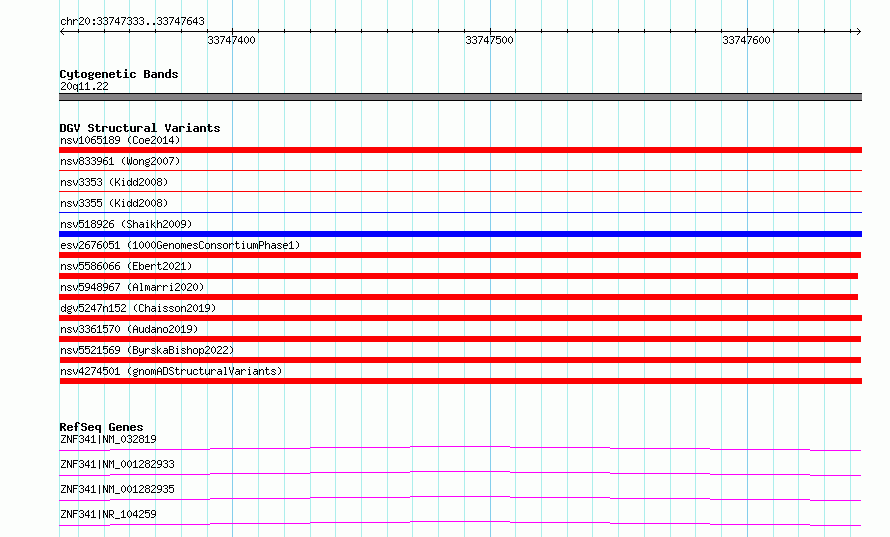Click the gray 20q11.22 cytoband bar

[x=460, y=97]
